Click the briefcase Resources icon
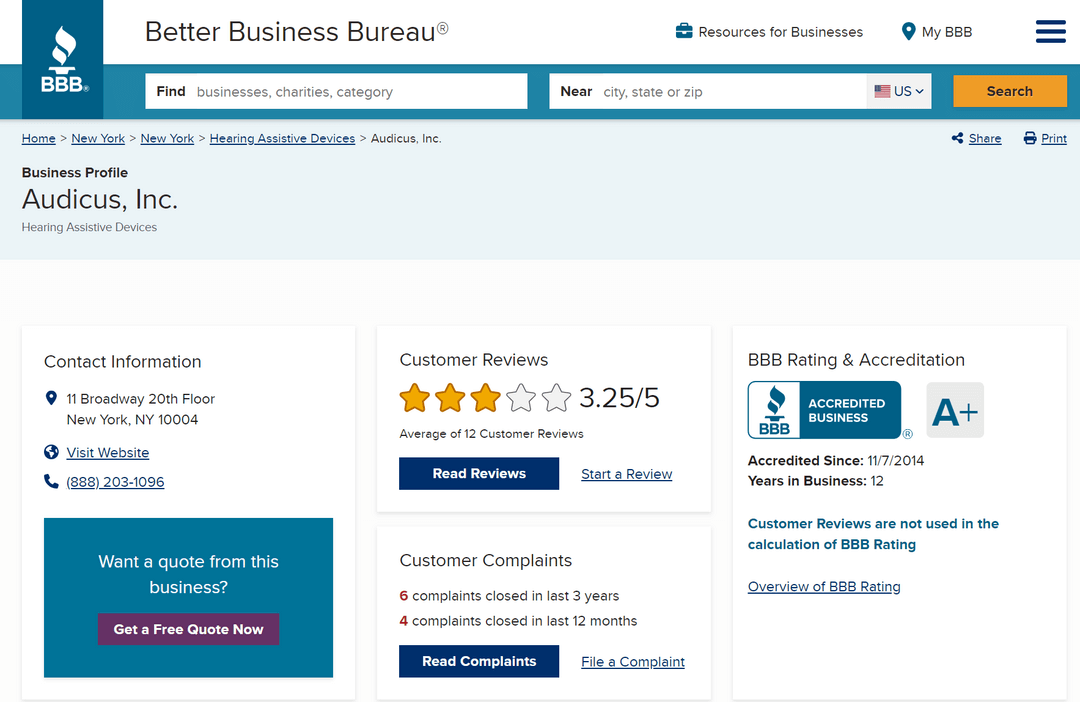 coord(684,32)
